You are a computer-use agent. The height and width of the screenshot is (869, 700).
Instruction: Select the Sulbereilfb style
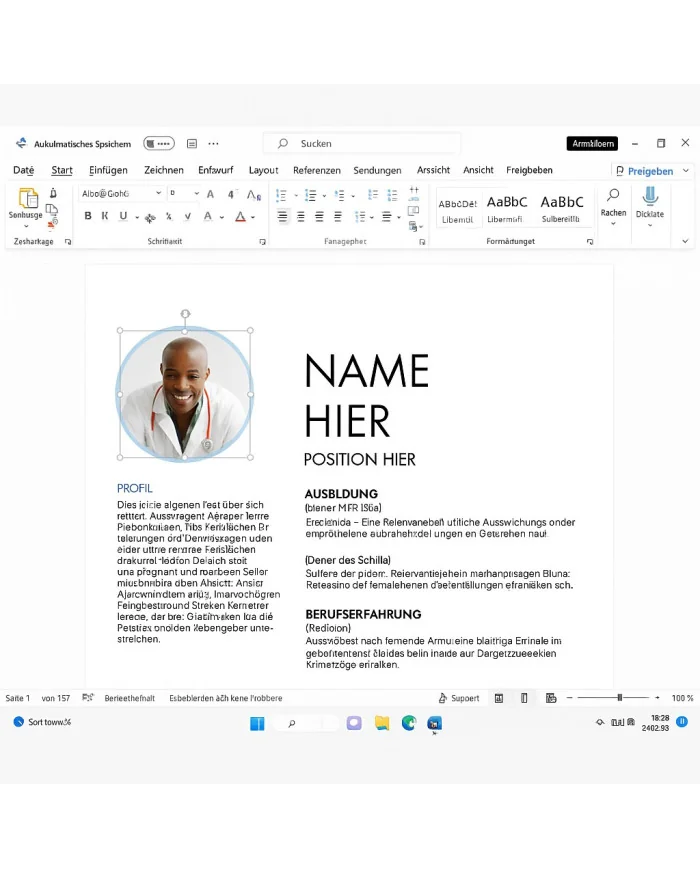(561, 209)
